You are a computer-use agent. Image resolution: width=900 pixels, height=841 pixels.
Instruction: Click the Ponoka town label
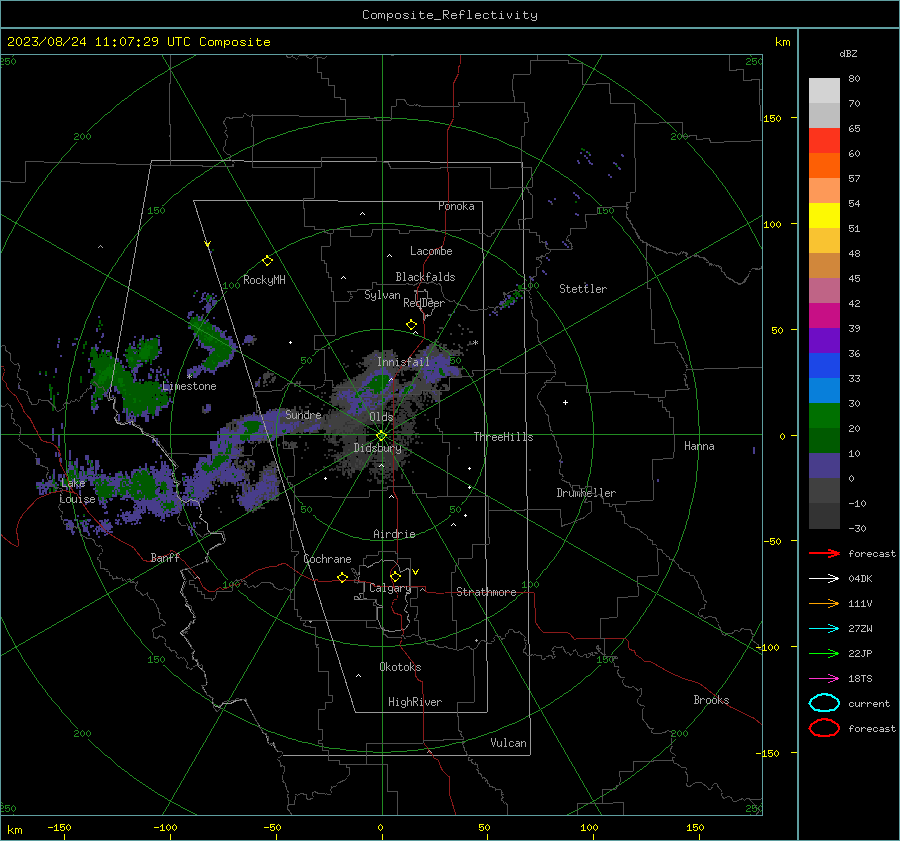point(456,206)
